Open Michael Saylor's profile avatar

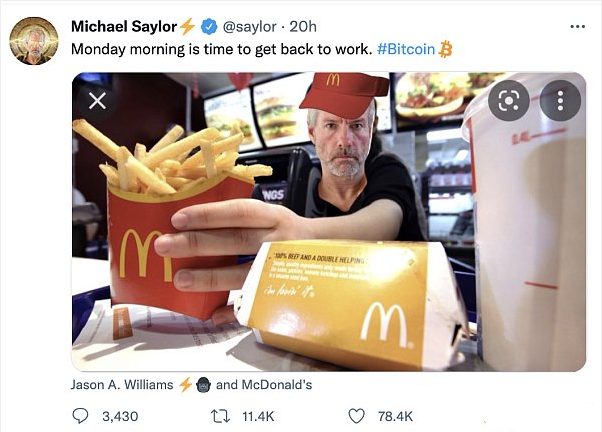tap(34, 41)
